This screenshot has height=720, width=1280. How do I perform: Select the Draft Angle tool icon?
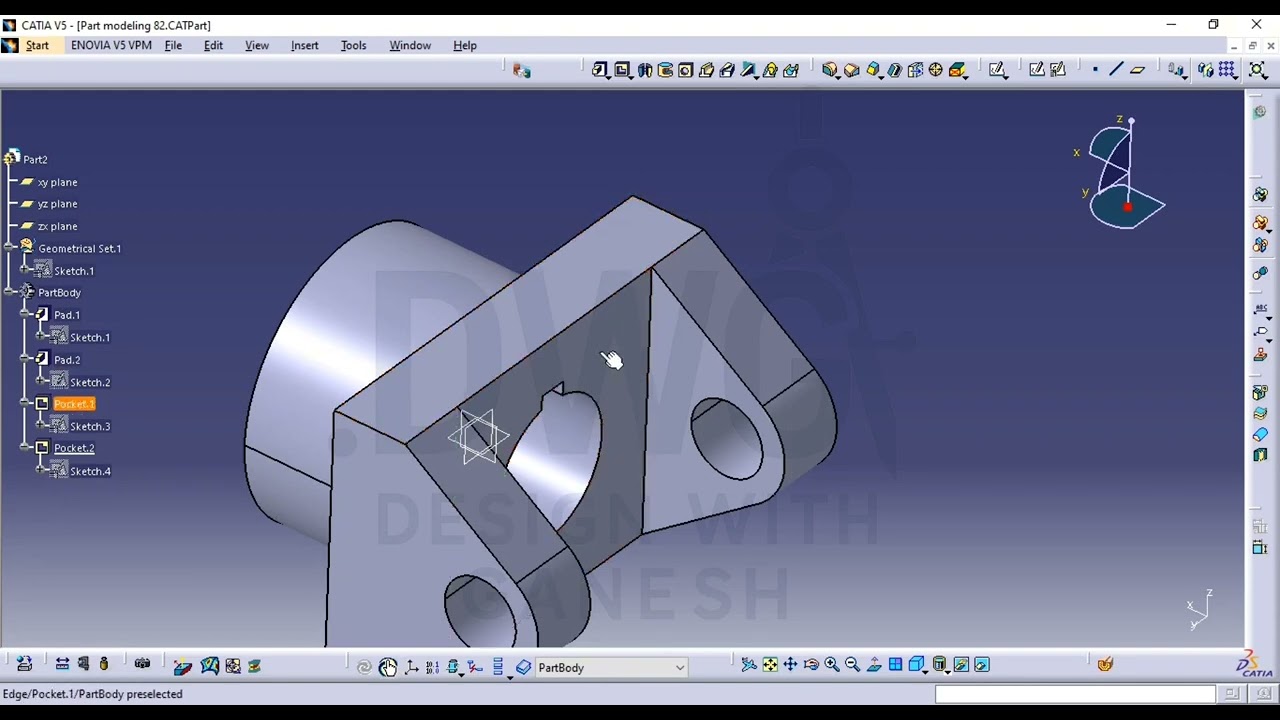(873, 69)
